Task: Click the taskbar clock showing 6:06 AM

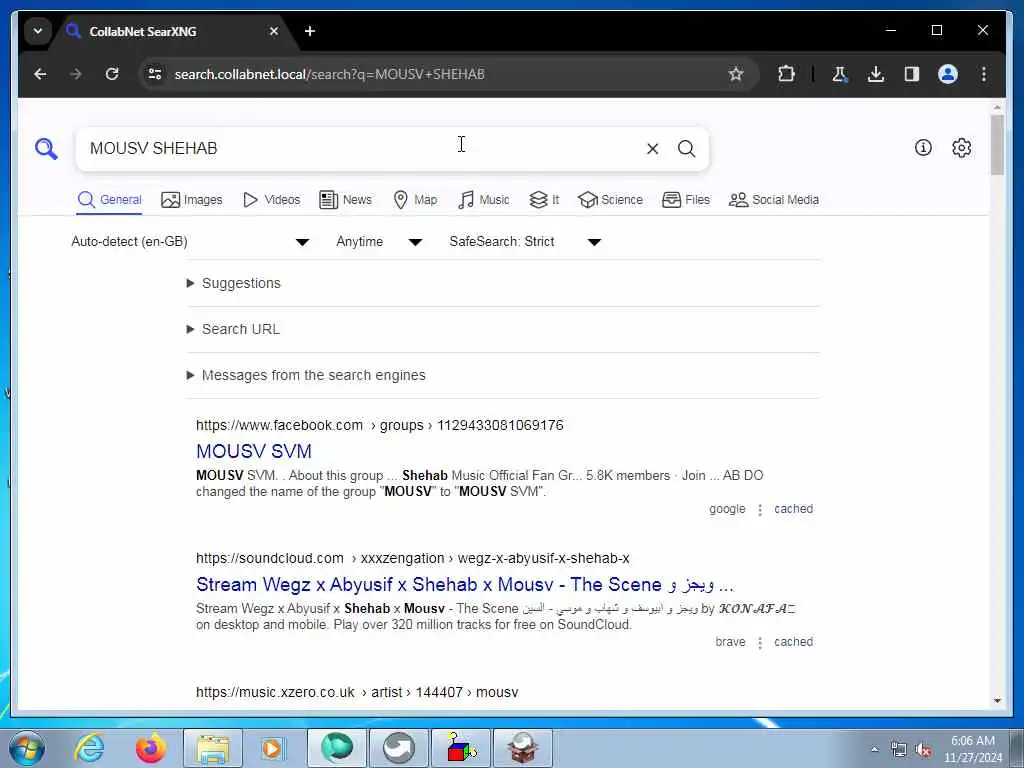Action: [972, 749]
